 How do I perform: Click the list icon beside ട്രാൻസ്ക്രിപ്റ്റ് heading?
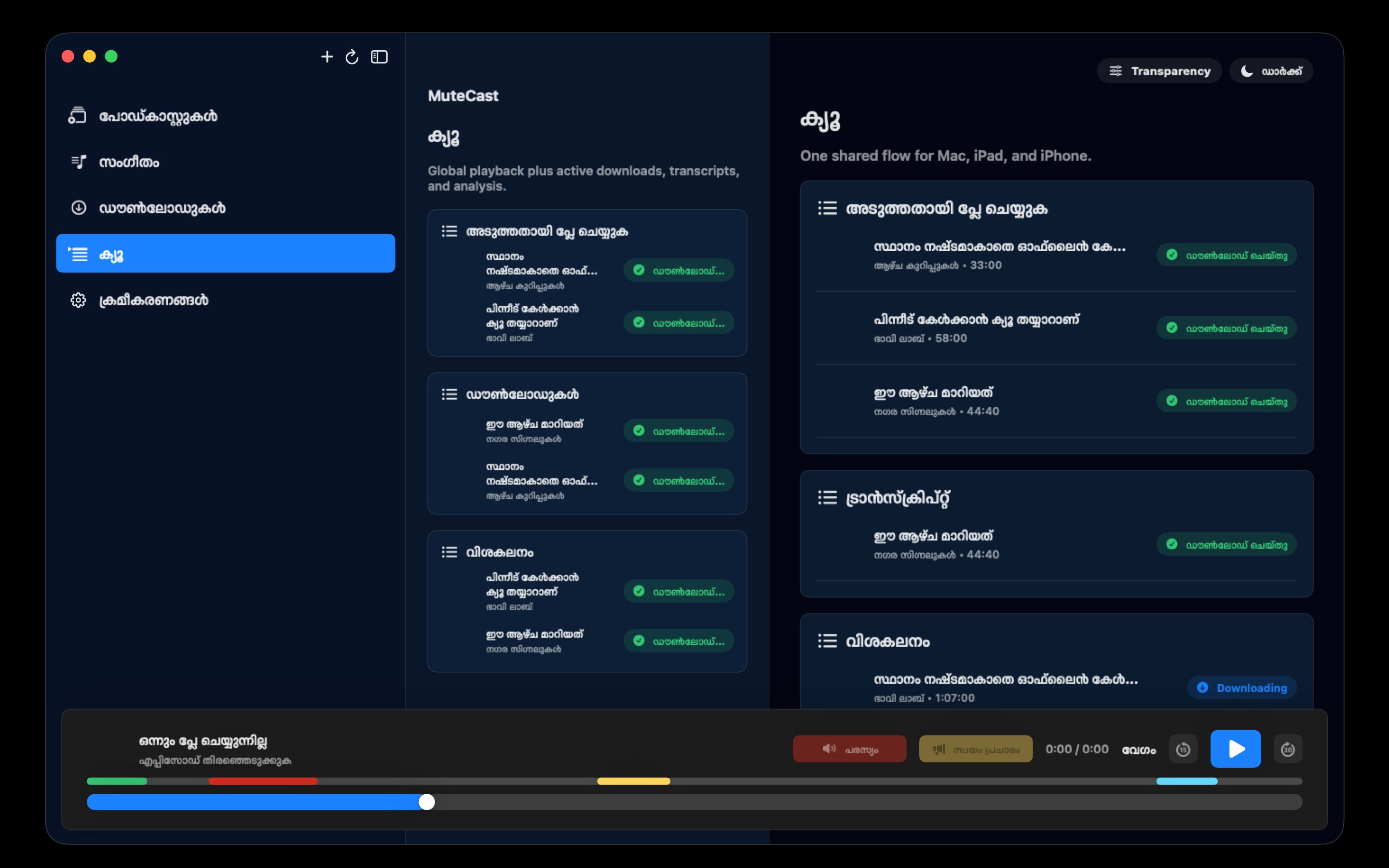(828, 497)
